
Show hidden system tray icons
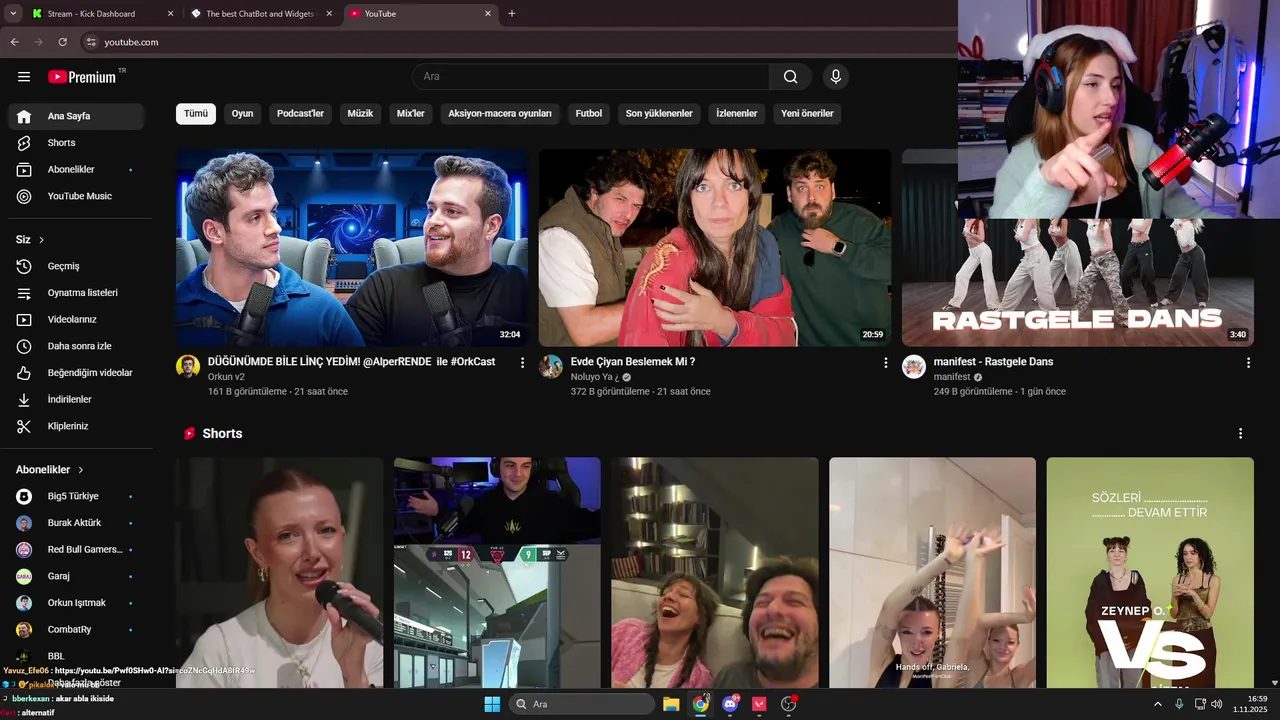click(1158, 704)
